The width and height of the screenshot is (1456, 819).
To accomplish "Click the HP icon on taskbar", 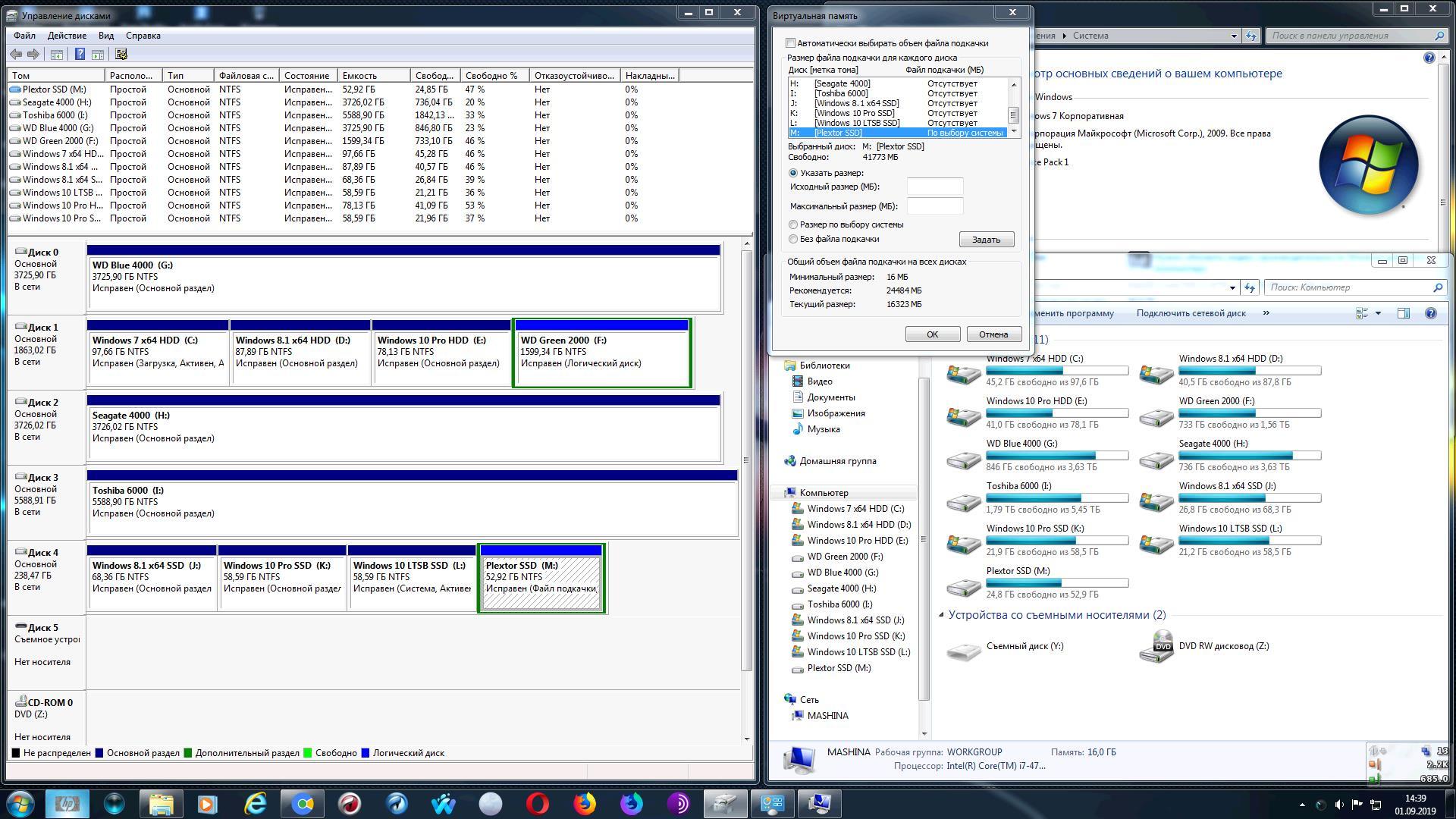I will point(67,803).
